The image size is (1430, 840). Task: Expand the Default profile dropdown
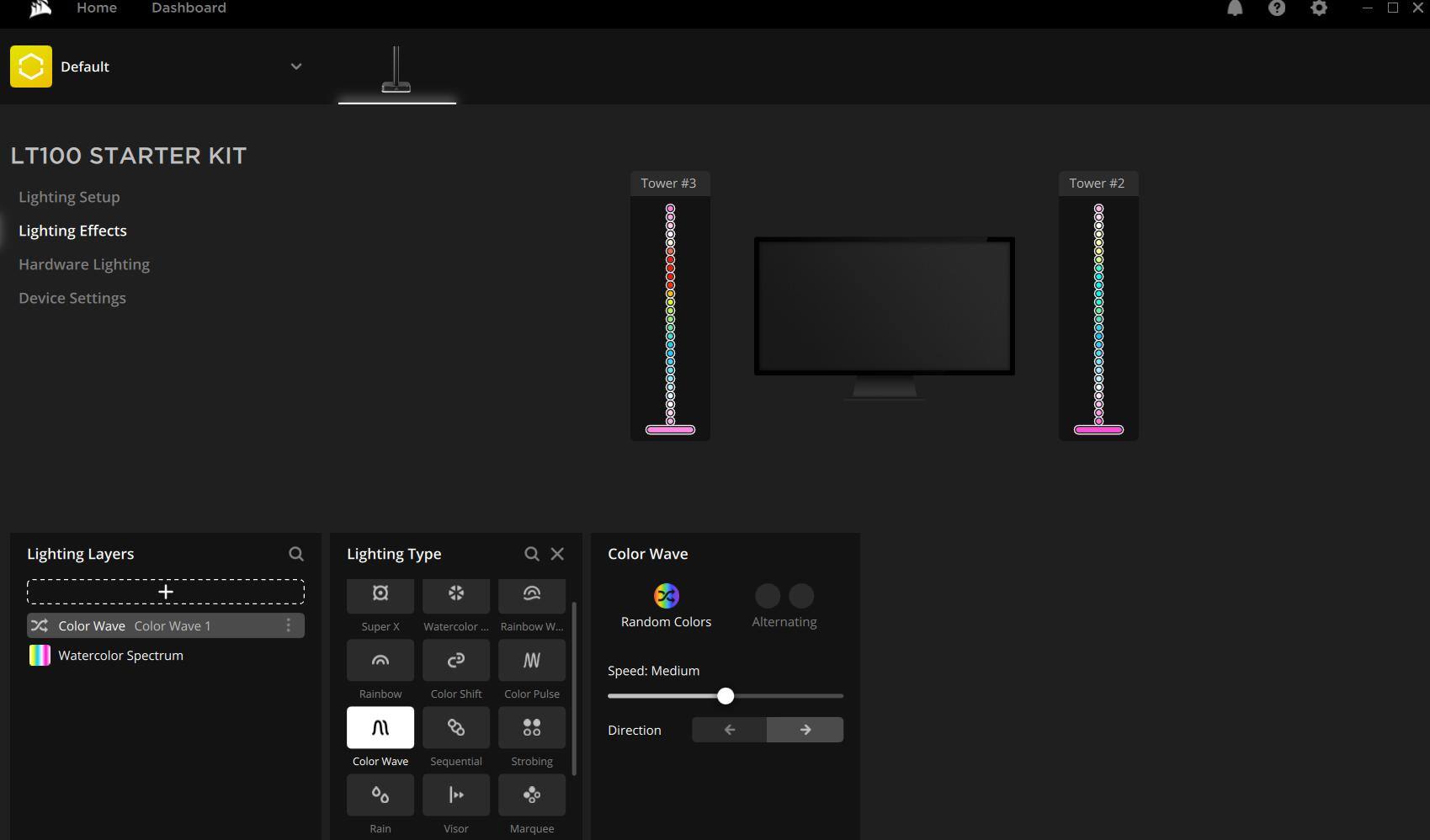296,66
